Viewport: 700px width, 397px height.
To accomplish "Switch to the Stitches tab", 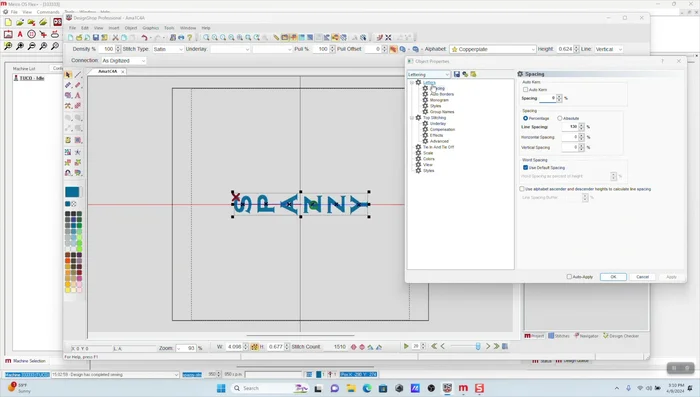I will [x=559, y=336].
